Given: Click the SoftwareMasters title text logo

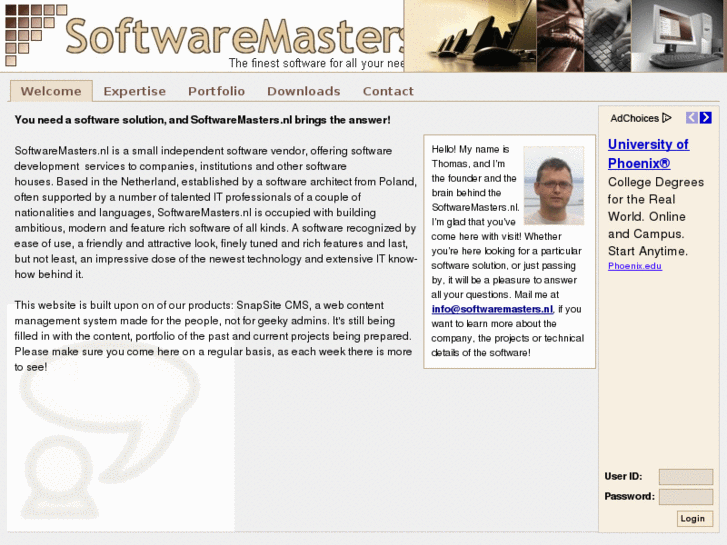Looking at the screenshot, I should click(234, 36).
